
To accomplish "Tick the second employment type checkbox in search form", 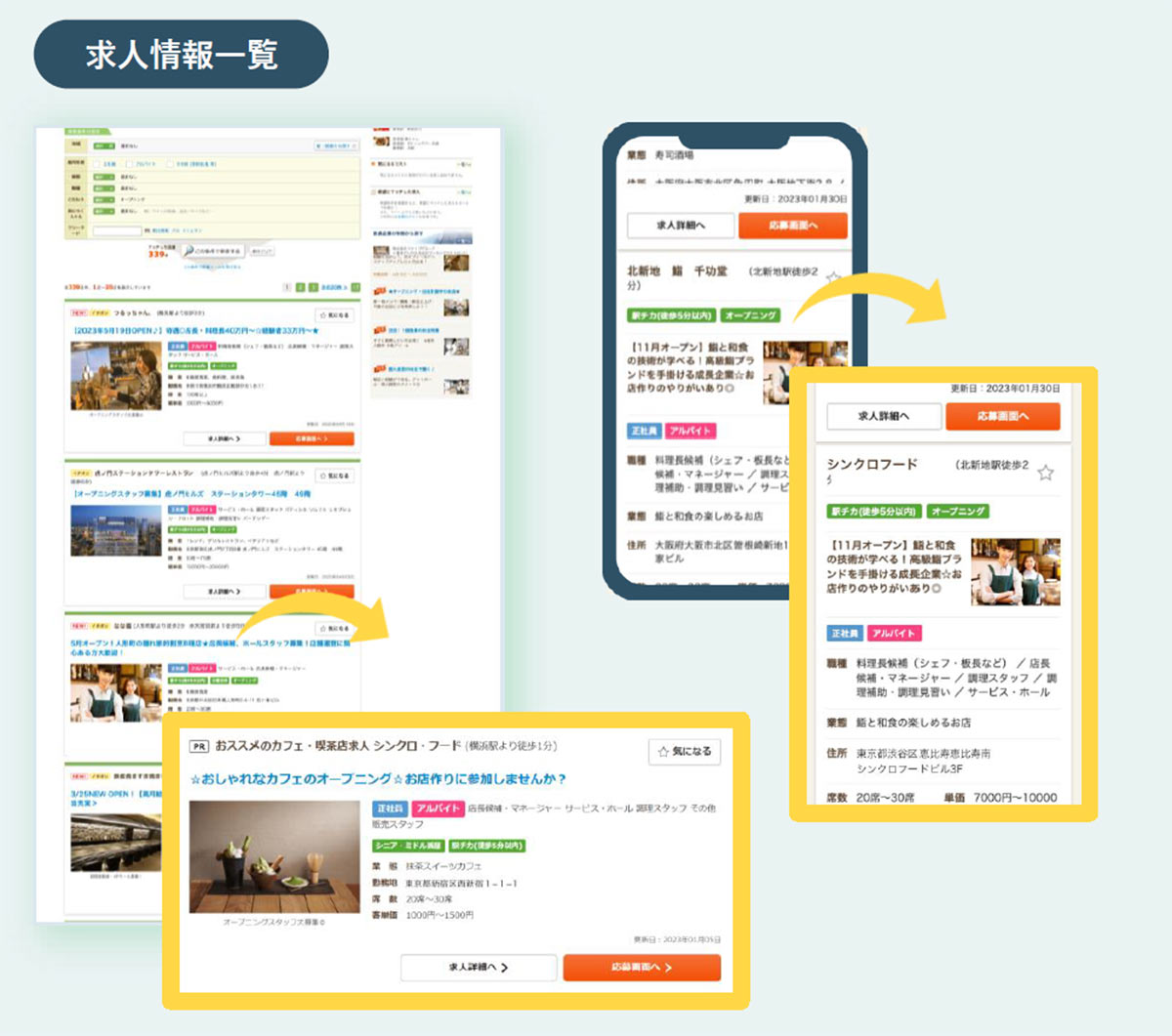I will pyautogui.click(x=130, y=164).
